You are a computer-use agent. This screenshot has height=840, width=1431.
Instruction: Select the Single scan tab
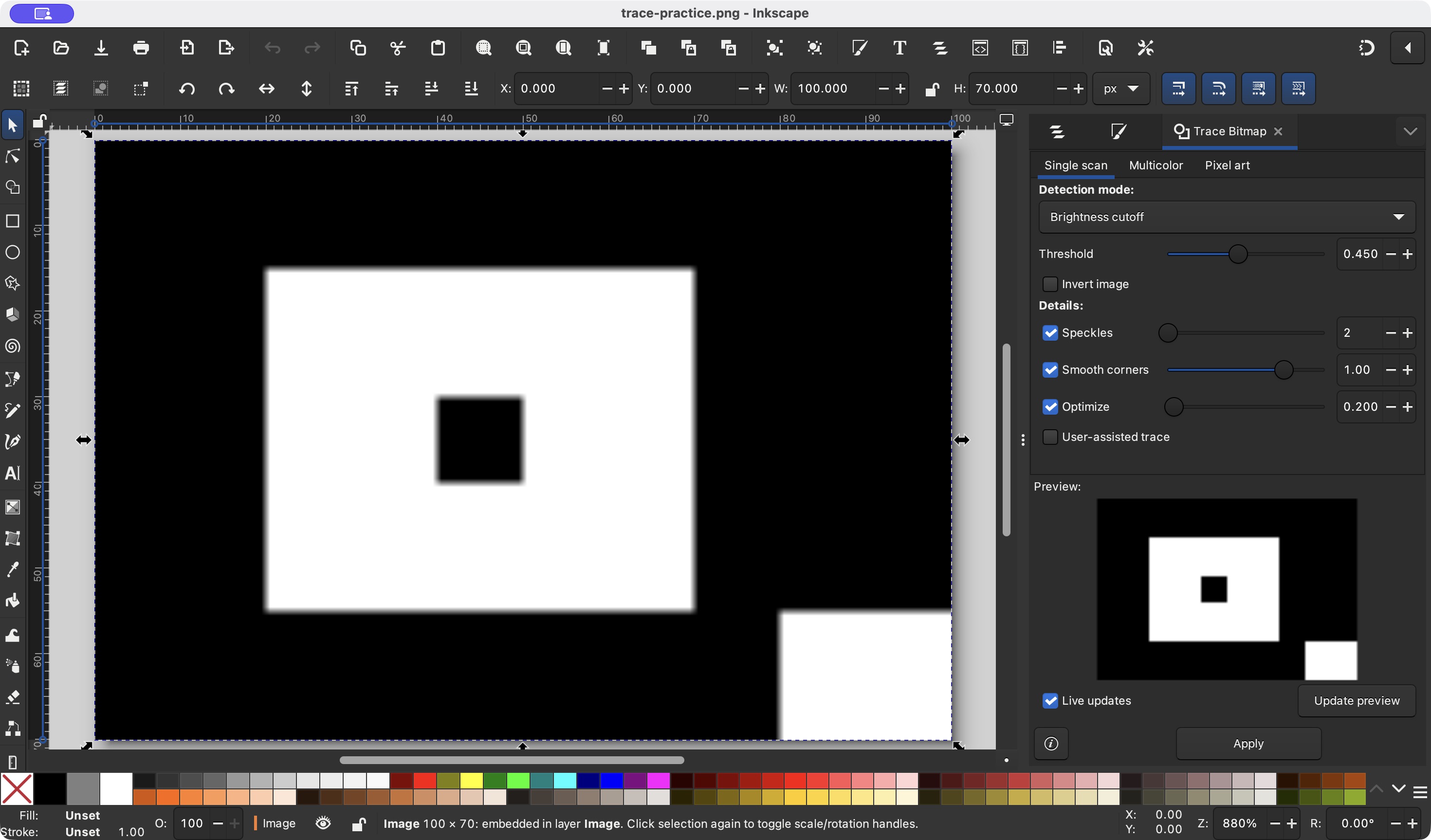pyautogui.click(x=1076, y=165)
